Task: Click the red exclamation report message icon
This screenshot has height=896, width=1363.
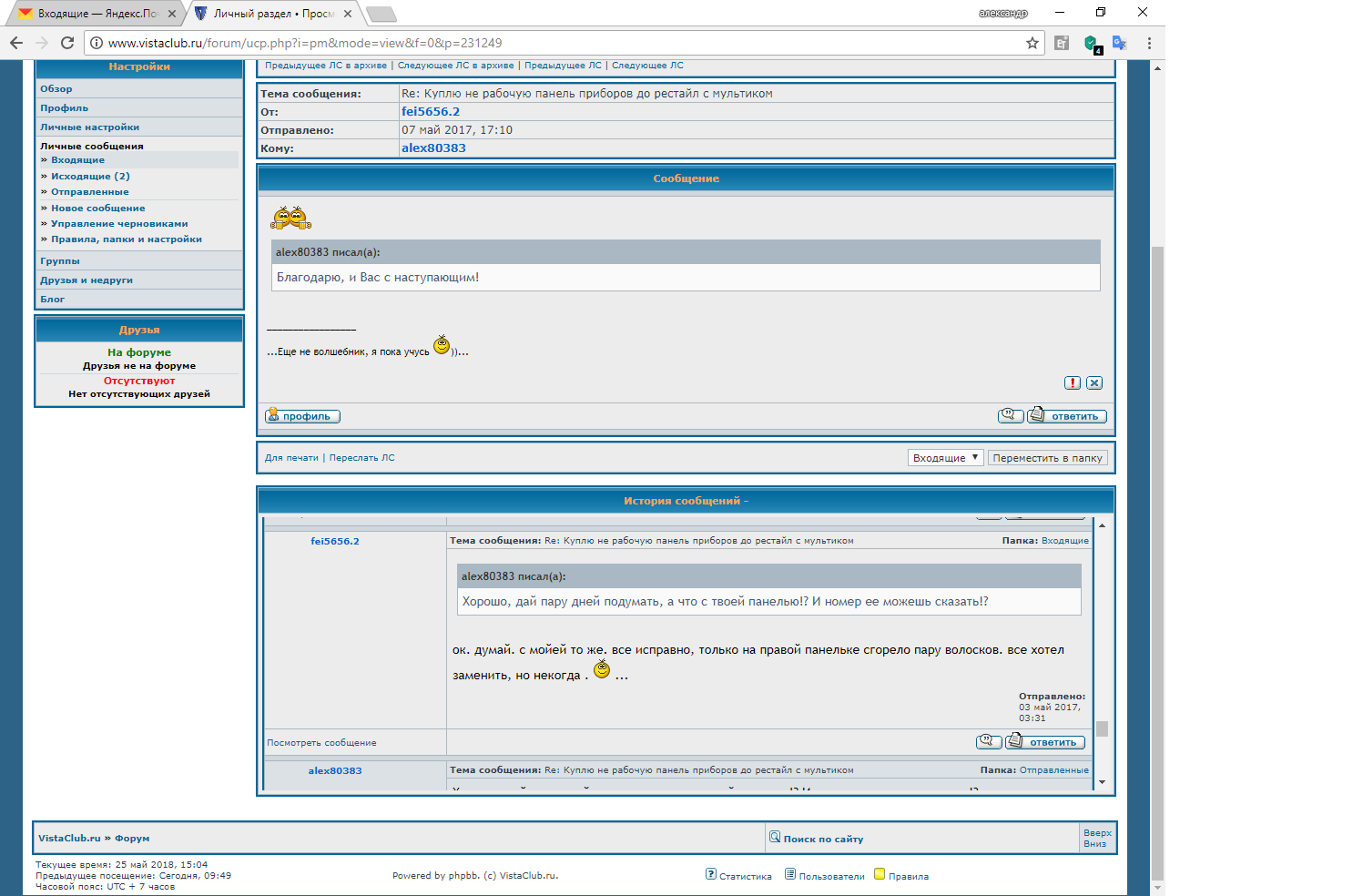Action: click(x=1073, y=383)
